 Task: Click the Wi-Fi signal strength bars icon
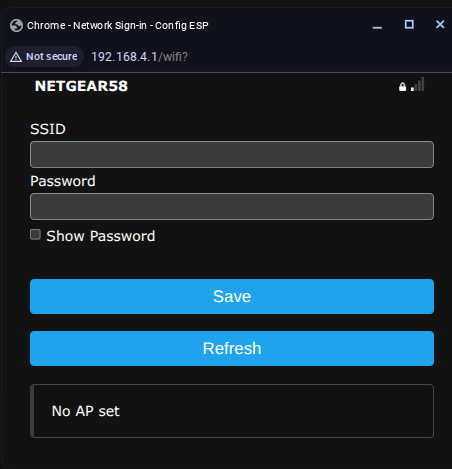click(418, 84)
